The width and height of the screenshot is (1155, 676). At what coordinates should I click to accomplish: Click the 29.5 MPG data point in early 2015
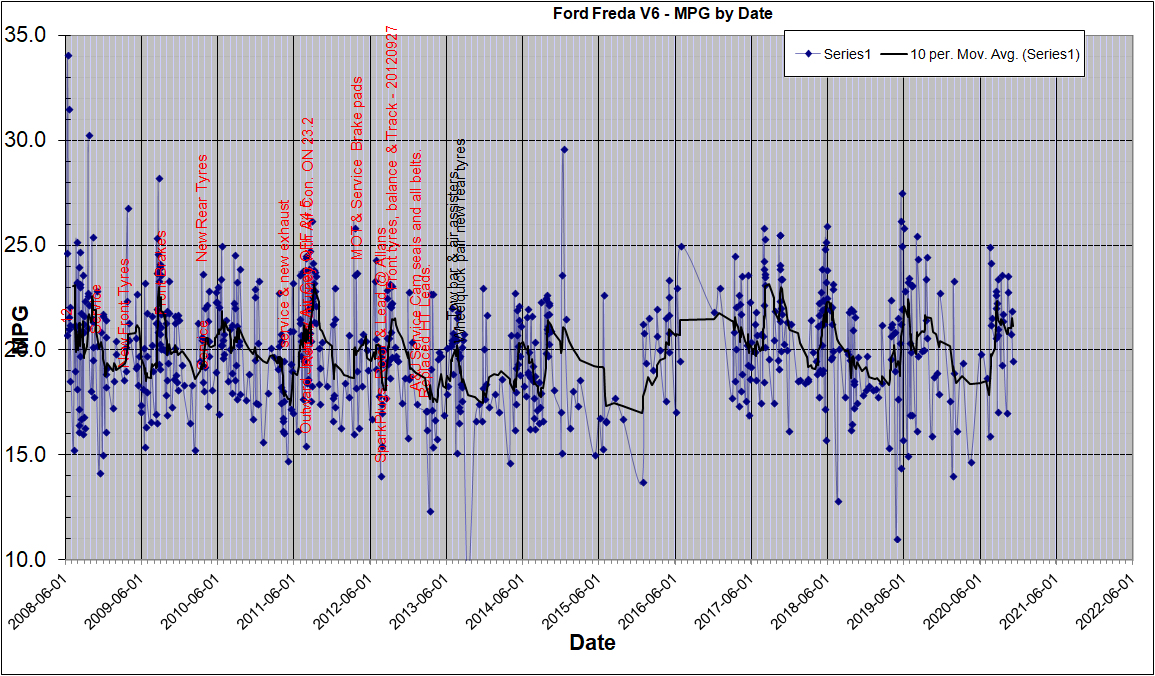click(x=564, y=149)
